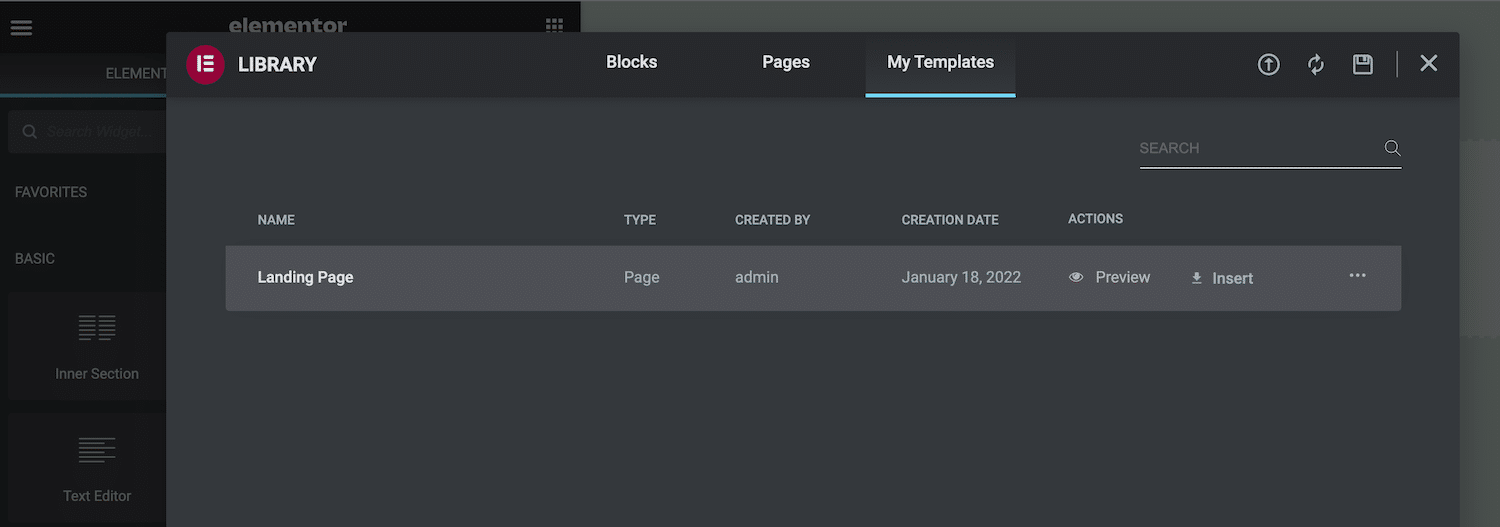This screenshot has height=527, width=1500.
Task: Open more actions ellipsis for Landing Page
Action: (x=1357, y=276)
